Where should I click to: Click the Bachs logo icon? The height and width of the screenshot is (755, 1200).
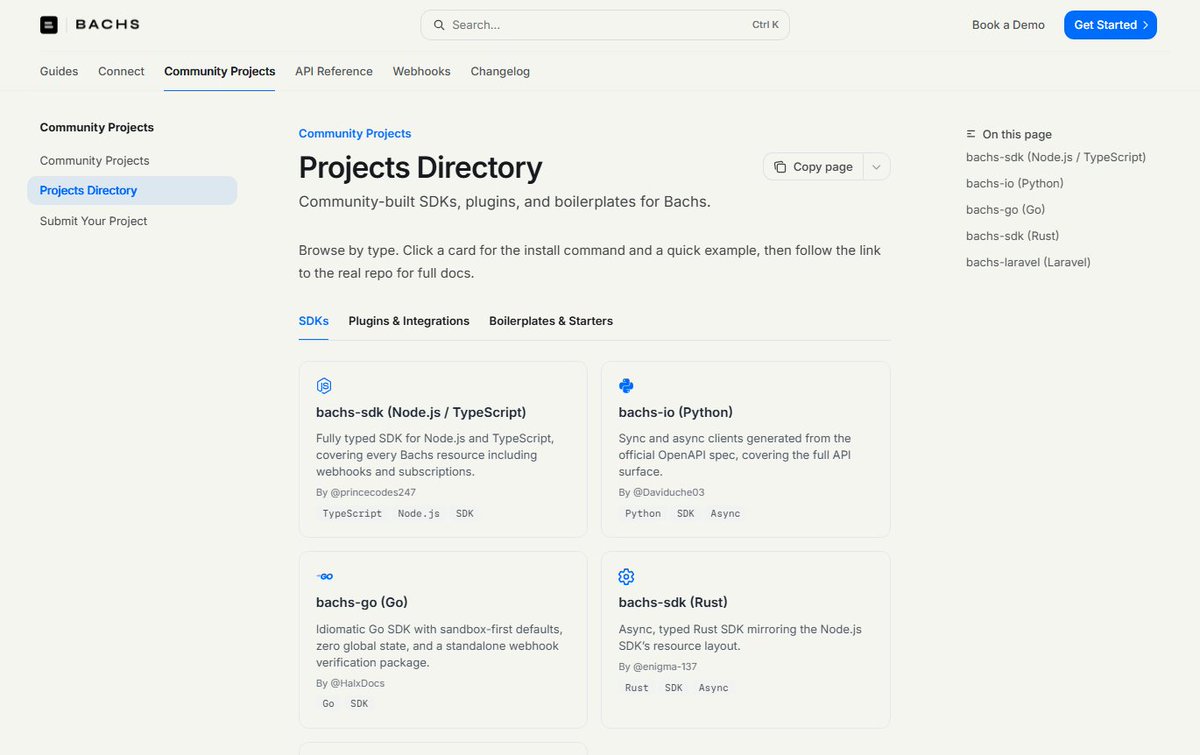coord(49,25)
